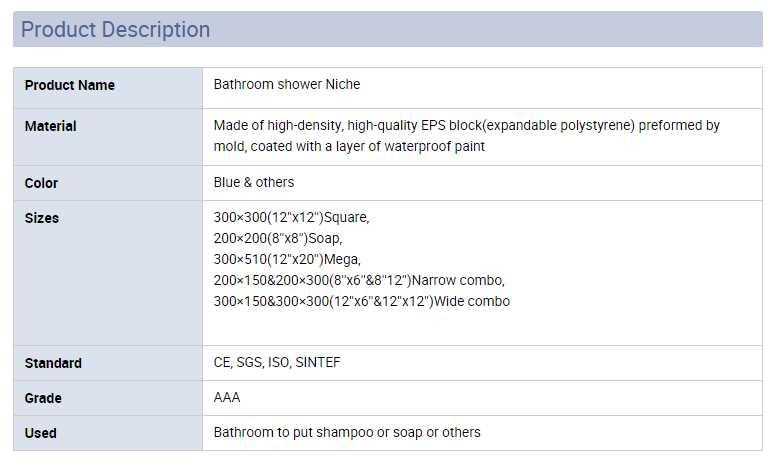This screenshot has height=469, width=784.
Task: Select the "CE, SGS, ISO, SINTEF" standard value
Action: coord(277,363)
